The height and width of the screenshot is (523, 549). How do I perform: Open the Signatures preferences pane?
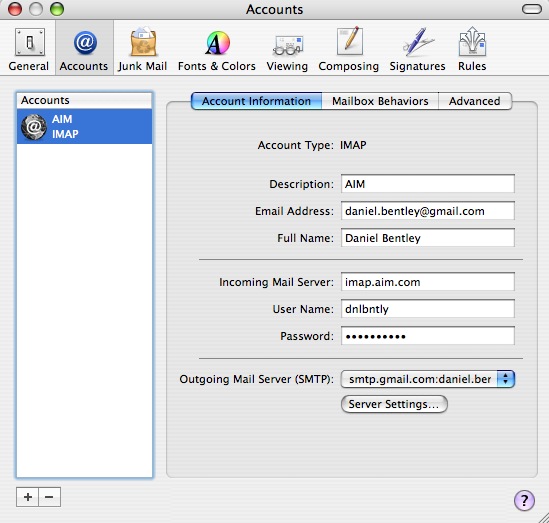417,49
